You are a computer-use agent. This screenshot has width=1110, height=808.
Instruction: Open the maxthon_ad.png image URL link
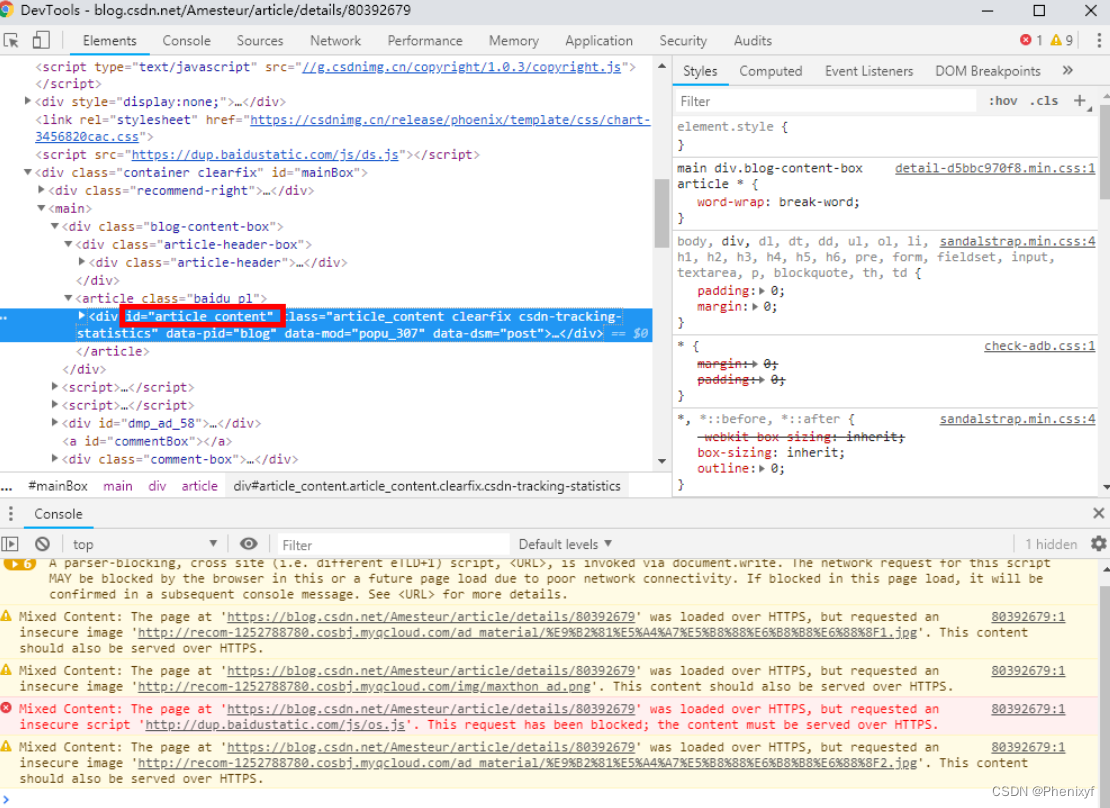tap(364, 686)
